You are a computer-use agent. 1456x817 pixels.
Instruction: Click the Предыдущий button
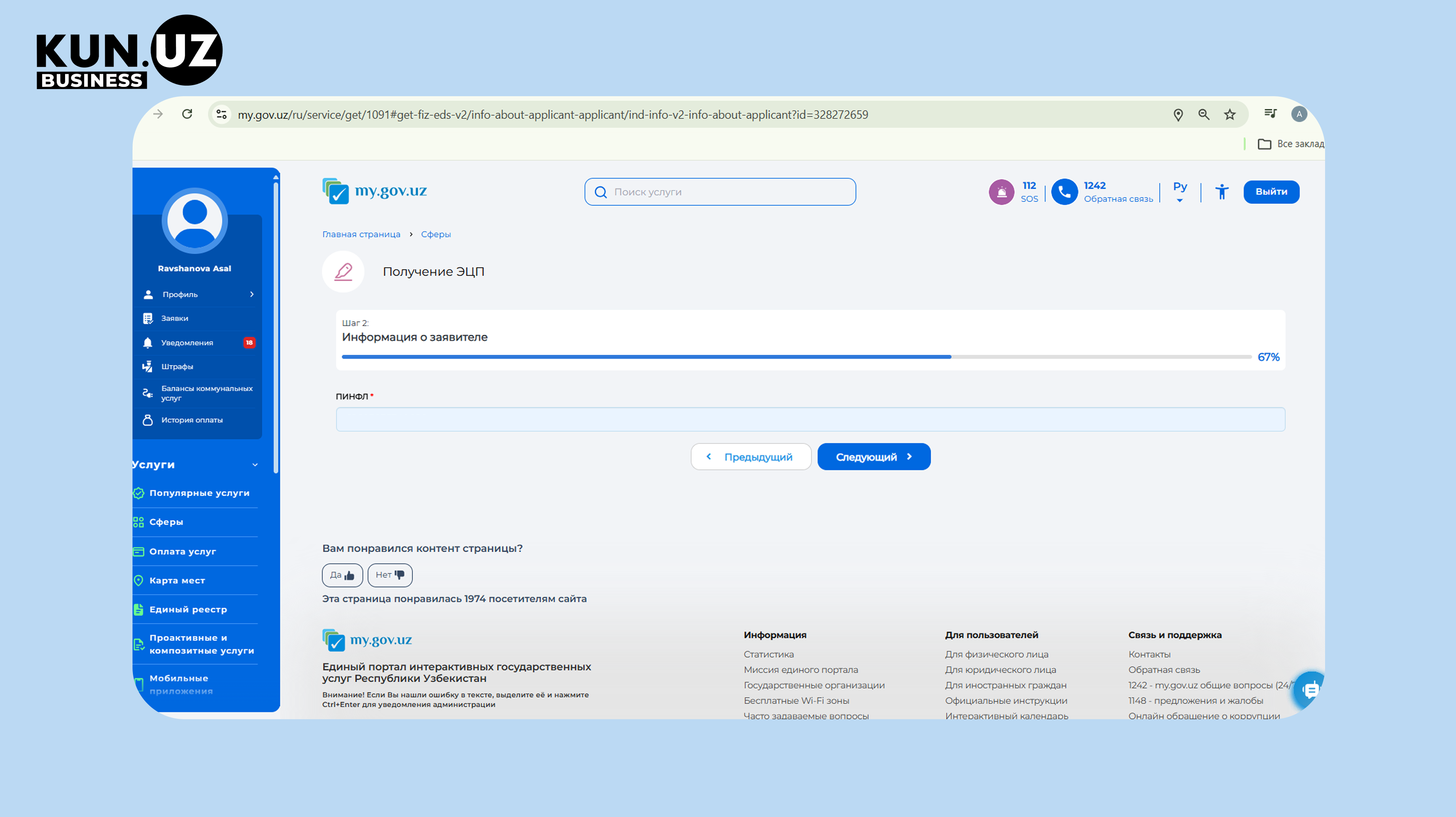coord(750,457)
